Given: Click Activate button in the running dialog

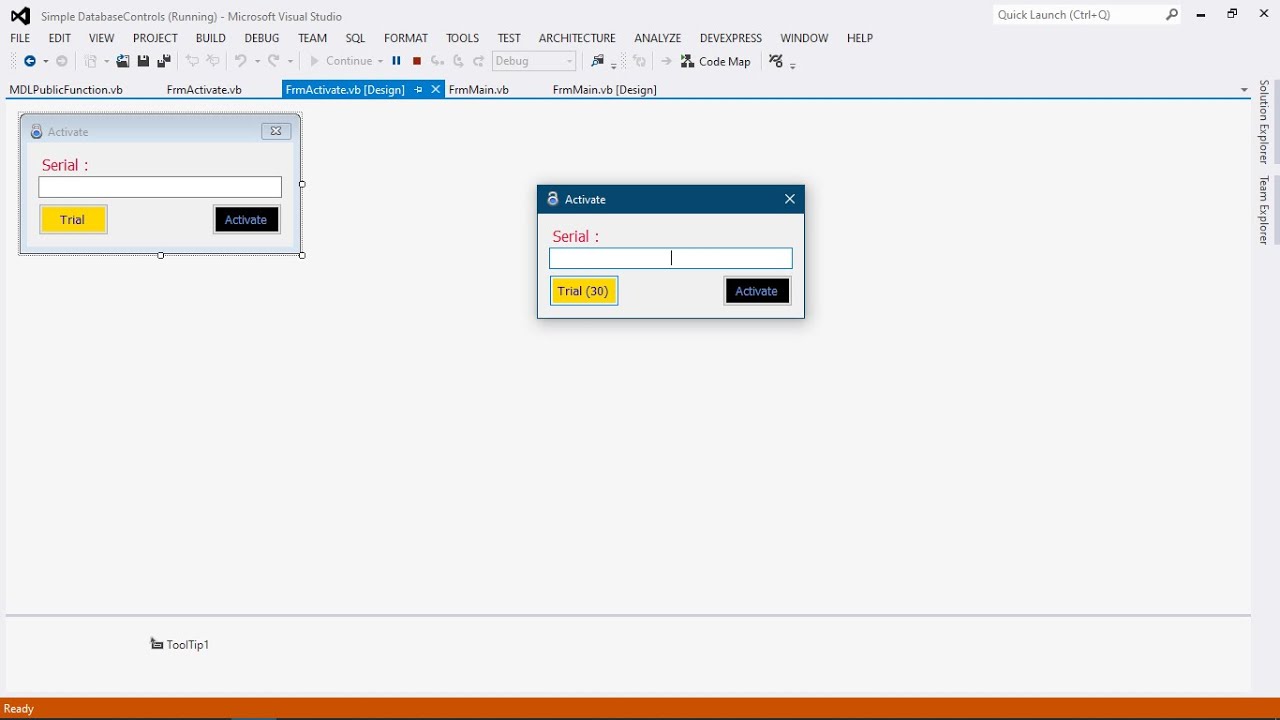Looking at the screenshot, I should [x=757, y=291].
